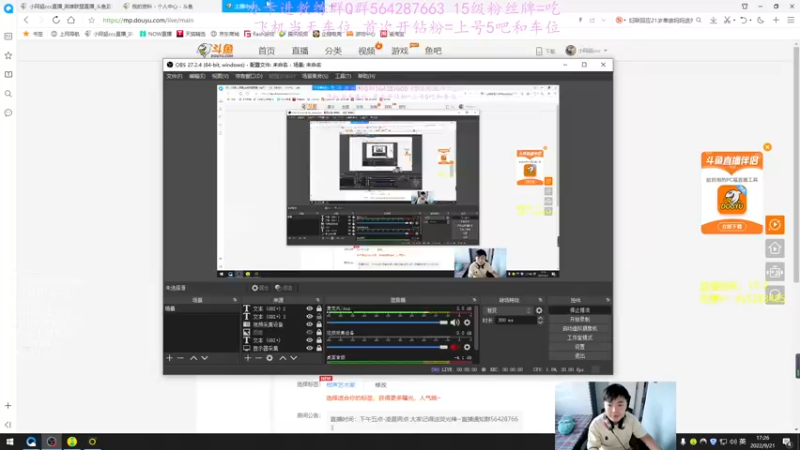Toggle visibility of first text source
The height and width of the screenshot is (450, 800).
click(309, 309)
